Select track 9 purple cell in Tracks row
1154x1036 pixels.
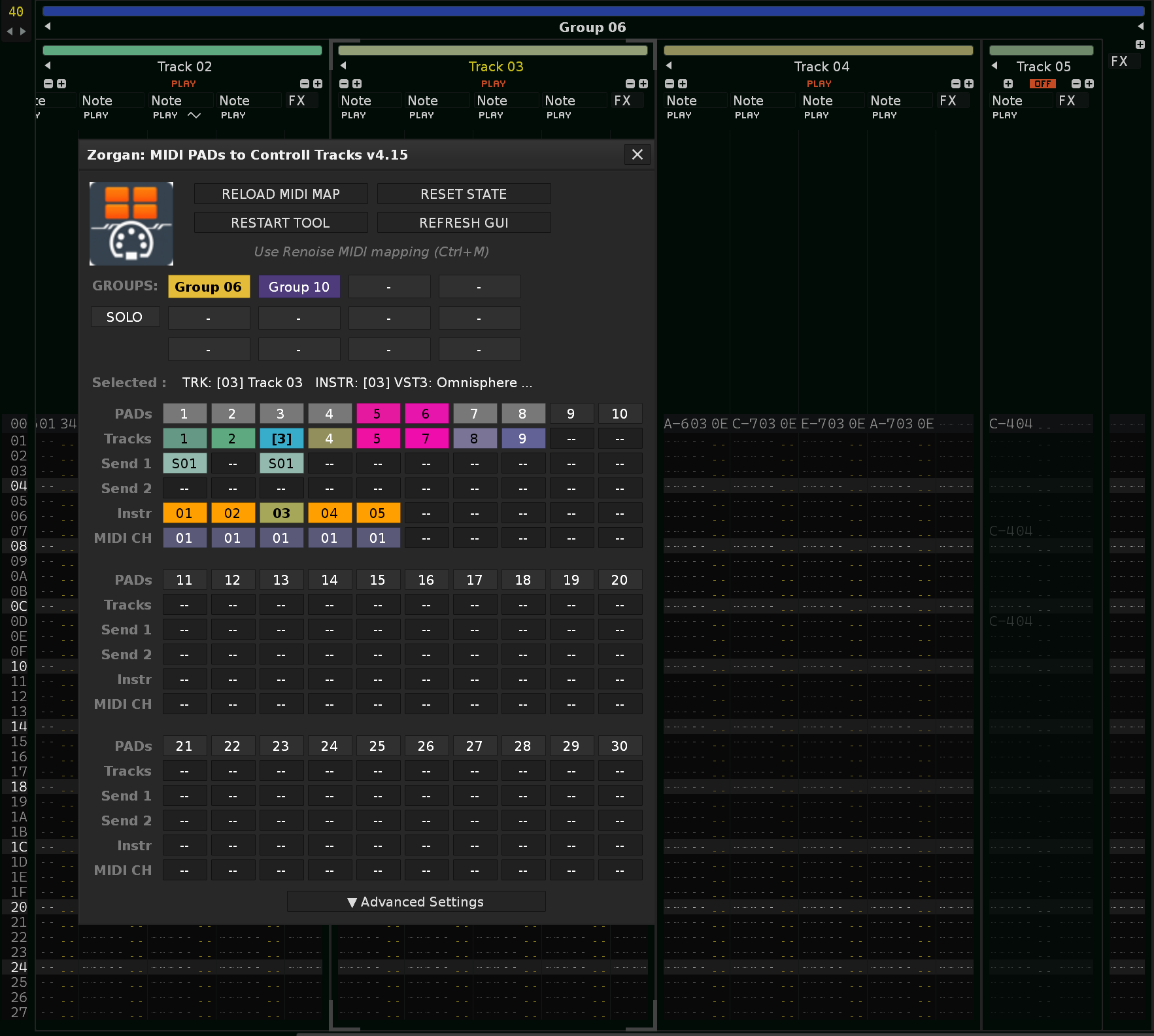[523, 438]
